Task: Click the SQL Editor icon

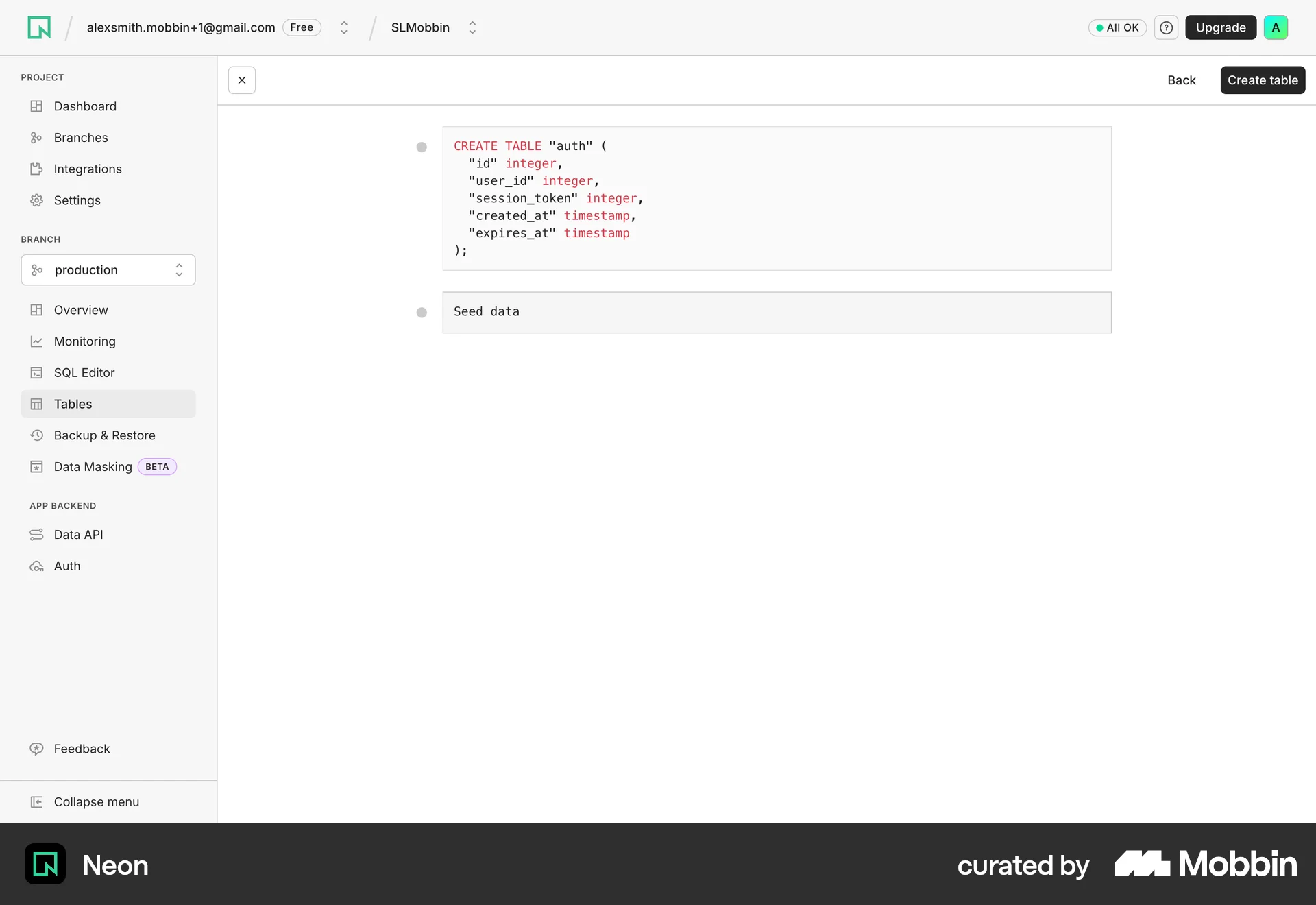Action: (x=36, y=373)
